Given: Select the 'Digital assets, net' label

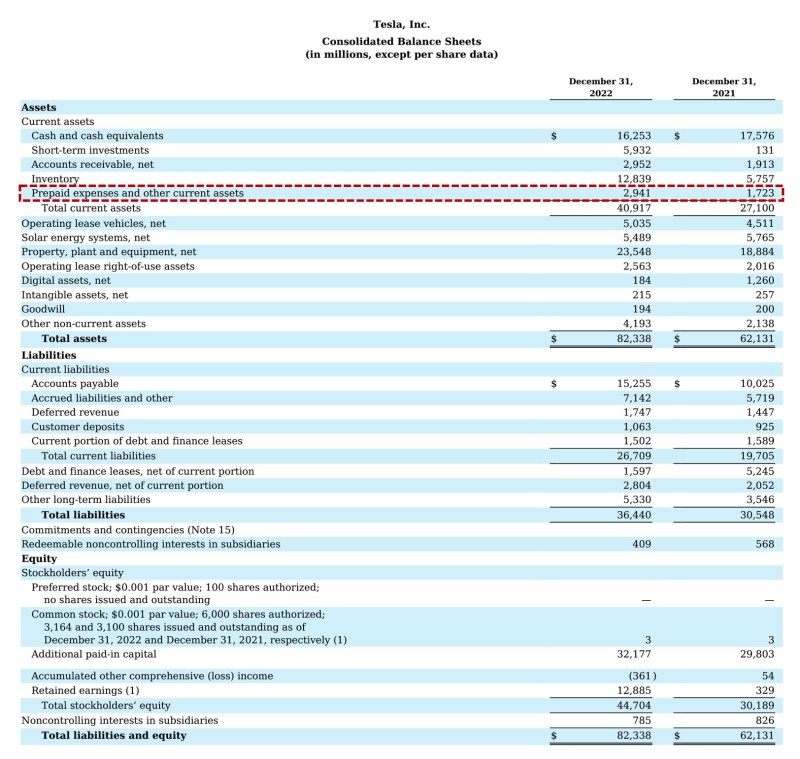Looking at the screenshot, I should pos(66,281).
